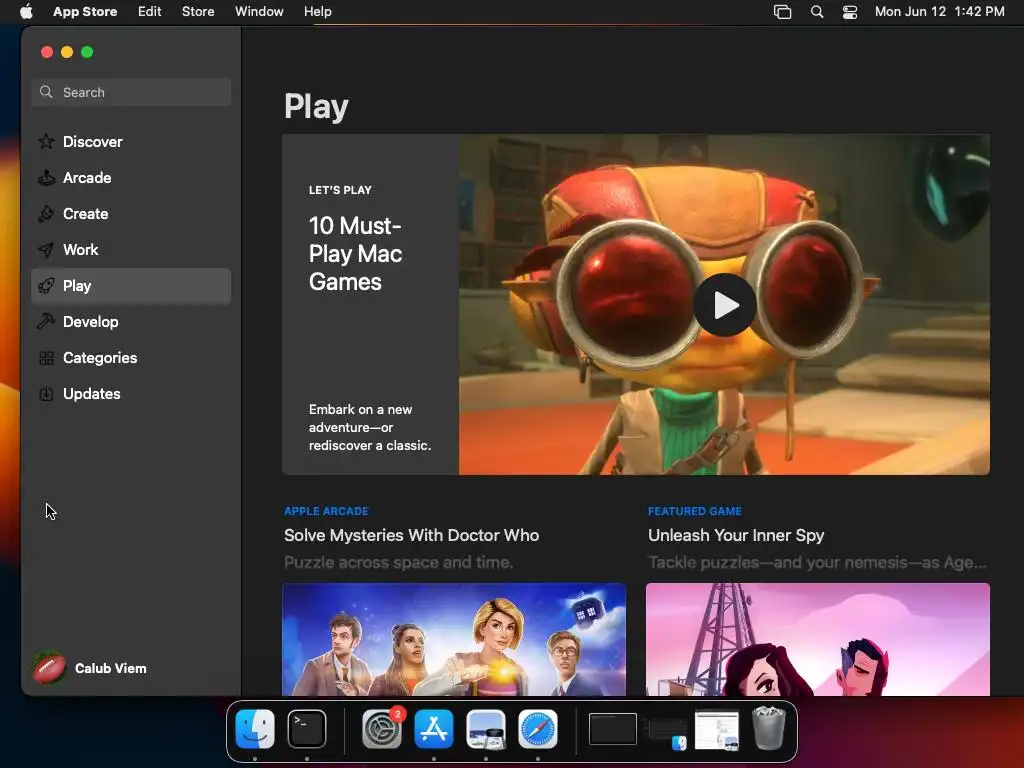Viewport: 1024px width, 768px height.
Task: Switch to the Develop section
Action: pyautogui.click(x=131, y=321)
